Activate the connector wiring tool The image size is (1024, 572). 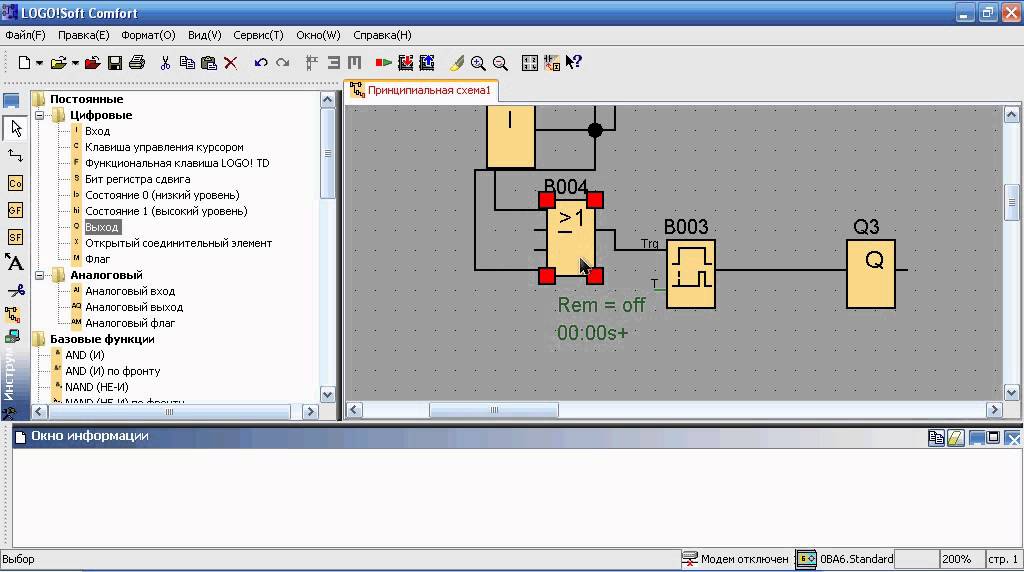pos(16,155)
